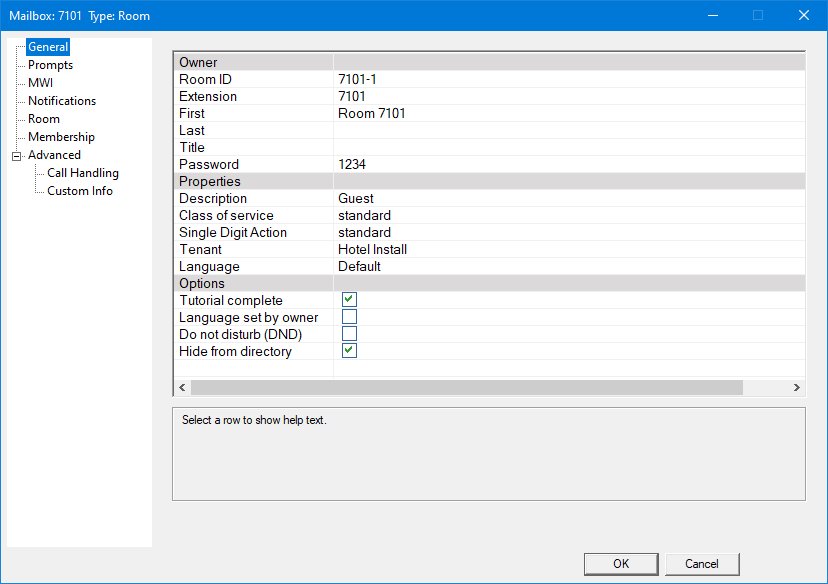Go to Notifications in the tree
Screen dimensions: 828x584
click(x=62, y=101)
